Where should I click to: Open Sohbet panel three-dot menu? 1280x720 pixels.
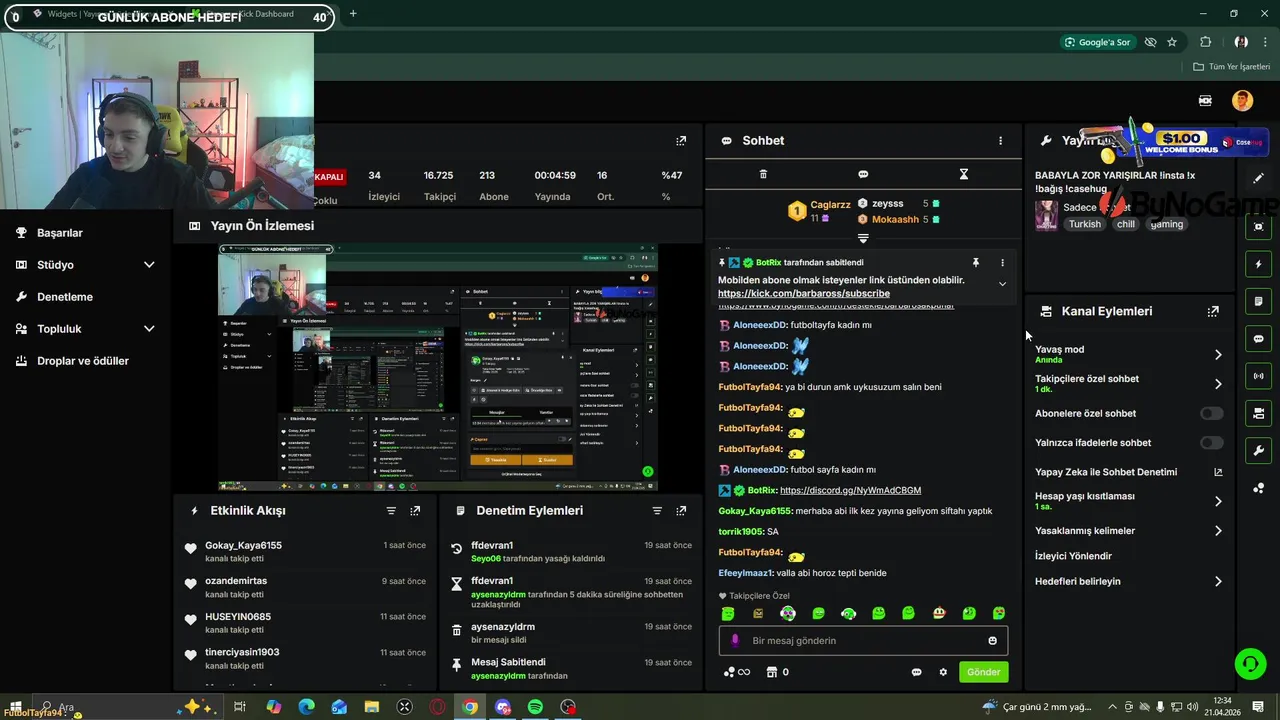tap(1000, 141)
